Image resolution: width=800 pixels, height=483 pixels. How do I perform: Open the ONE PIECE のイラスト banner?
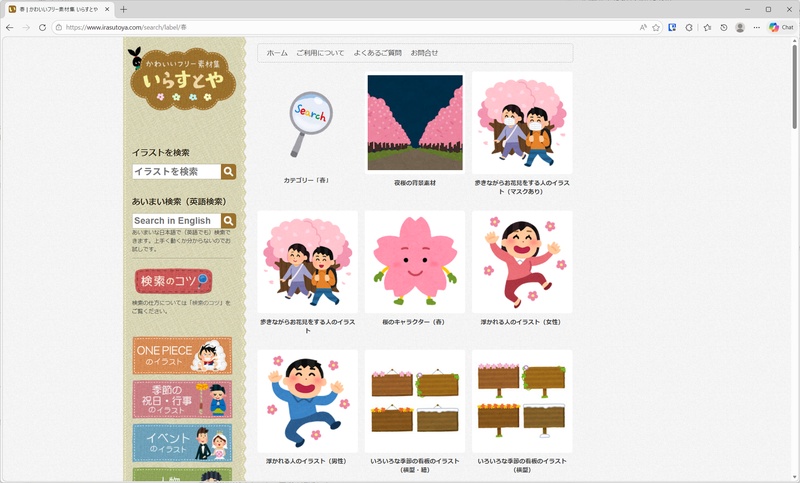(x=182, y=355)
